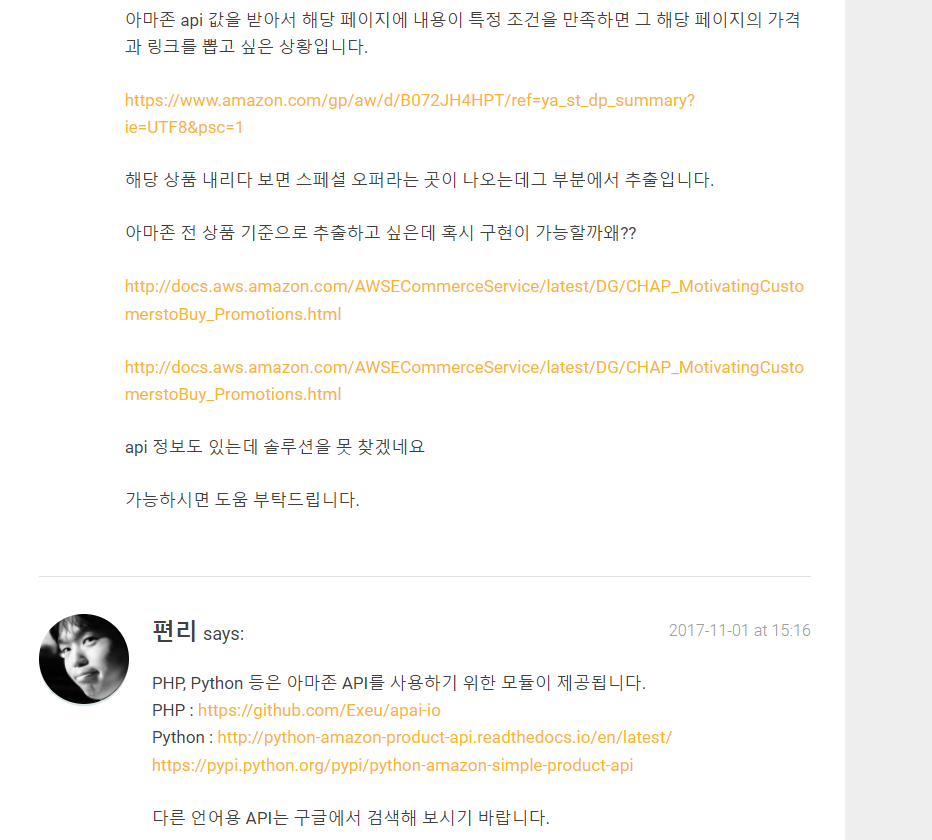Open the github.com/Exeu/apai-io link
Screen dimensions: 932x840
(x=319, y=710)
